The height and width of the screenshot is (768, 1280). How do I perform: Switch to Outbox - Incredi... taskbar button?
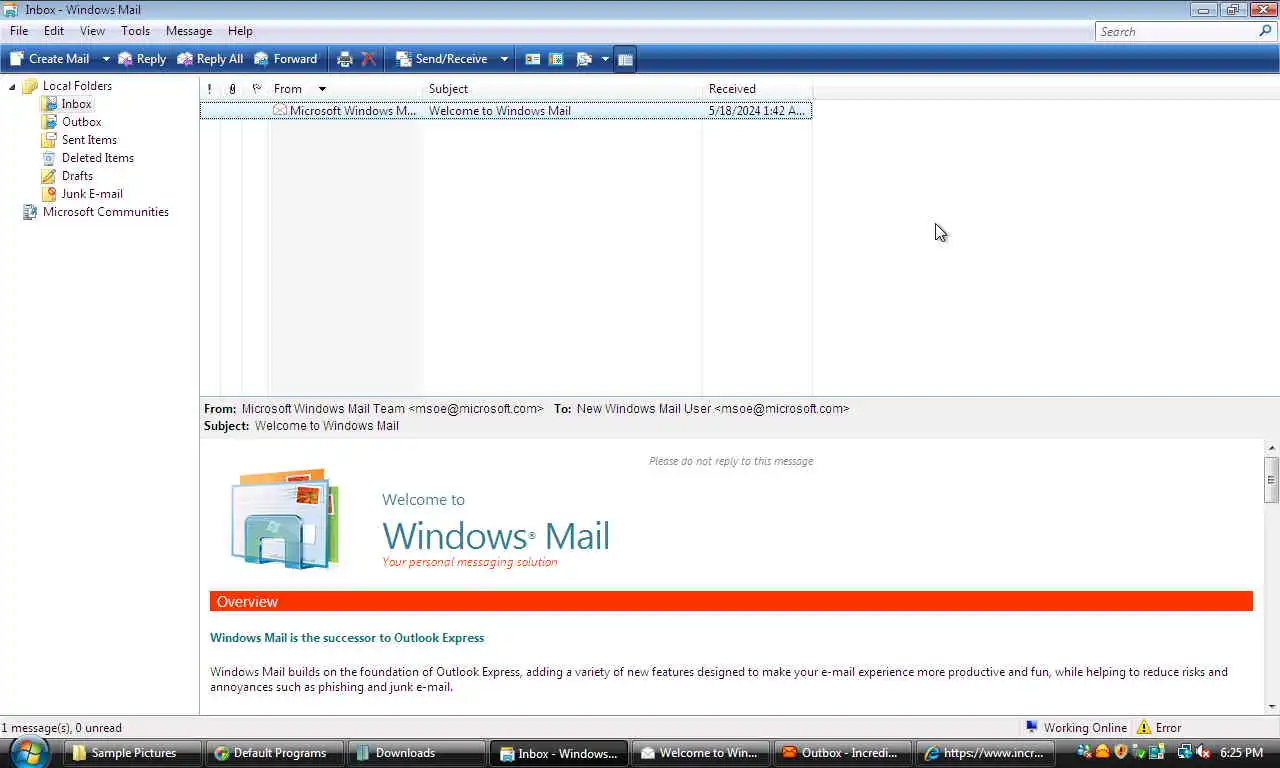[844, 753]
